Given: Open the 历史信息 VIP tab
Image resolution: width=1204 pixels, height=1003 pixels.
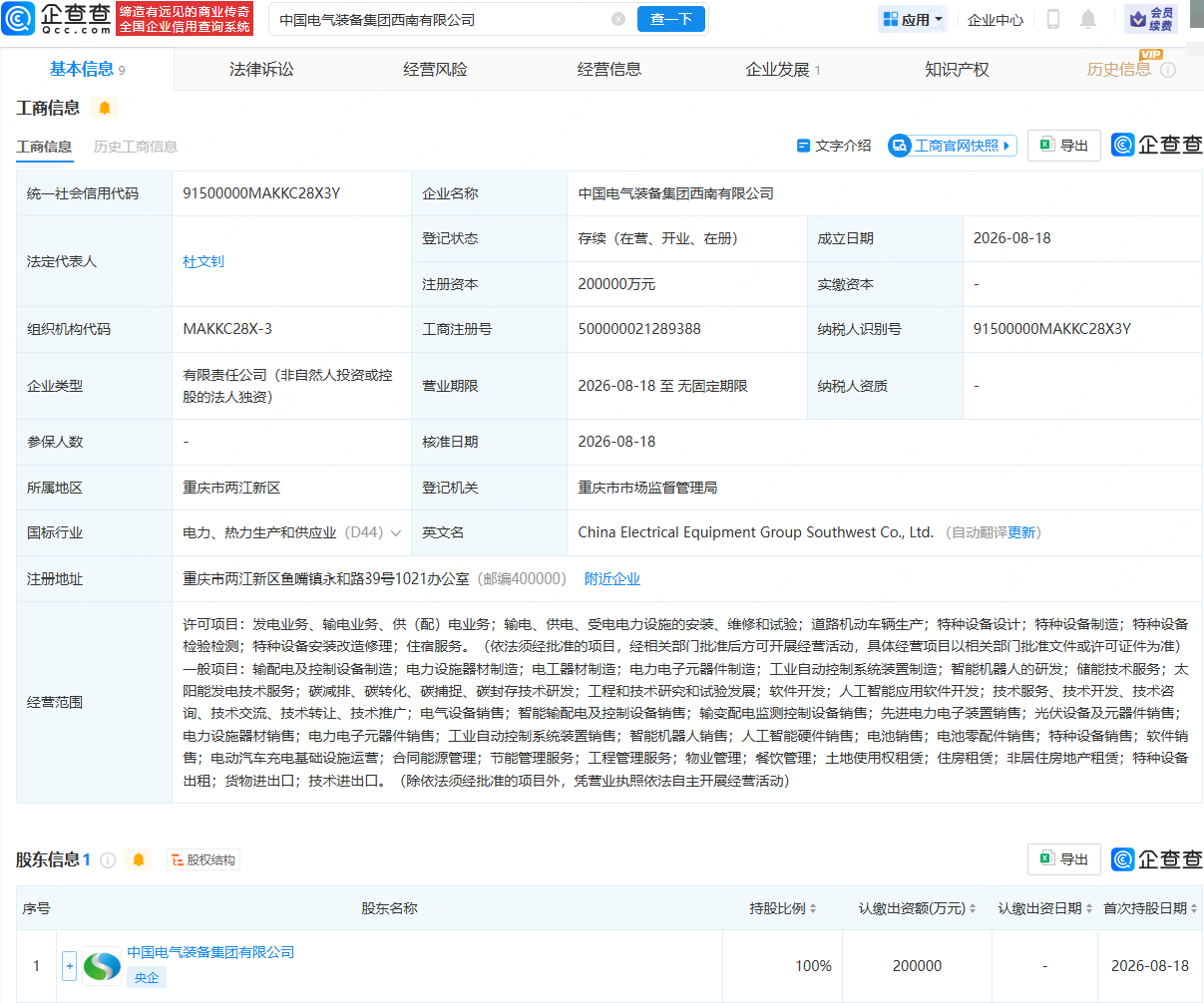Looking at the screenshot, I should click(1118, 70).
